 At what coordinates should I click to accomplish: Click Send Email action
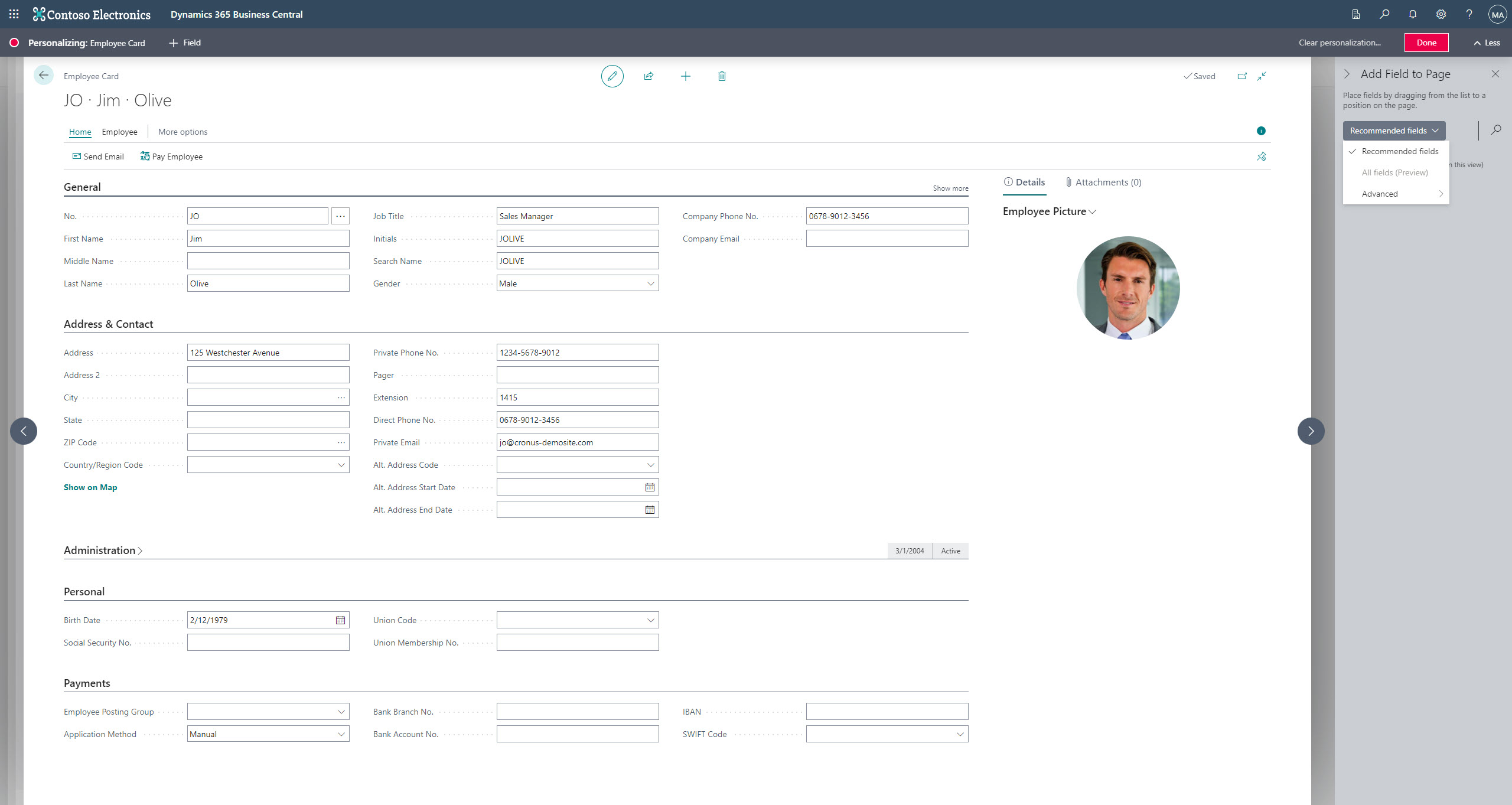tap(98, 157)
